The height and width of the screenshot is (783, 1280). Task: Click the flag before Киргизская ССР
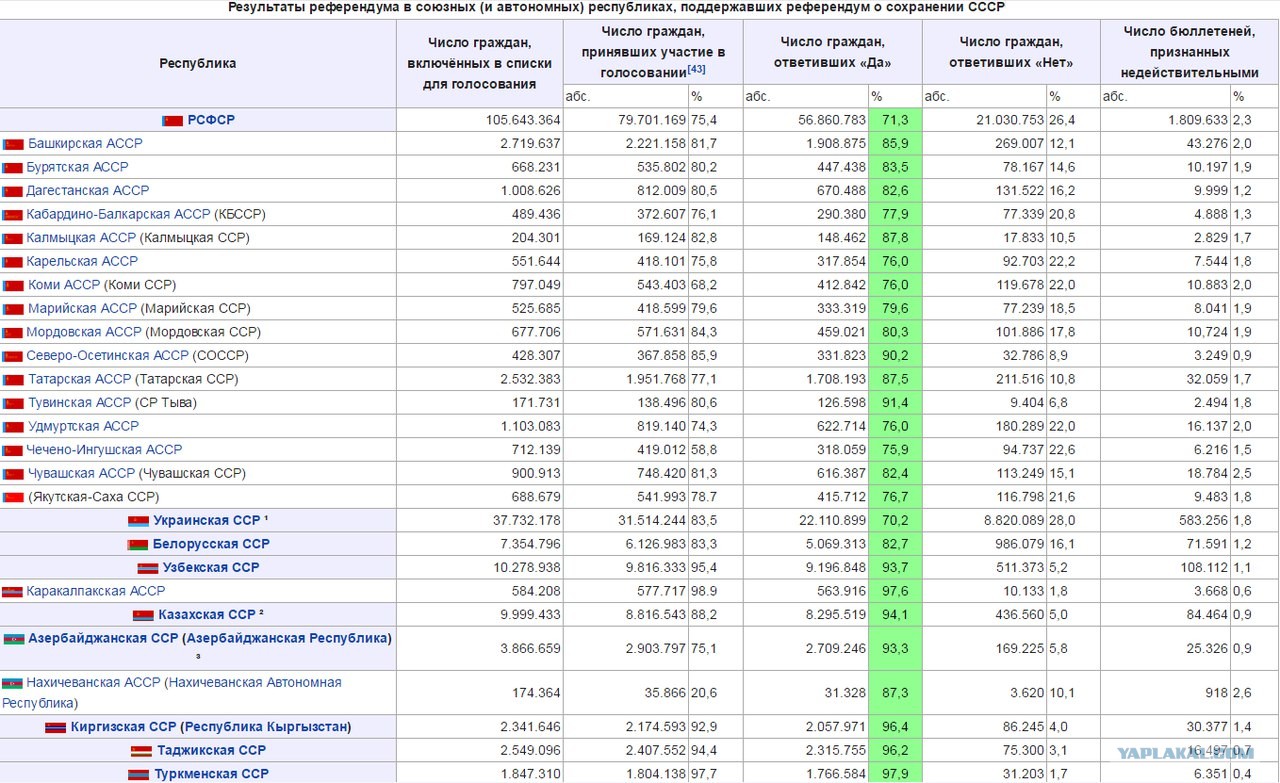pos(55,727)
